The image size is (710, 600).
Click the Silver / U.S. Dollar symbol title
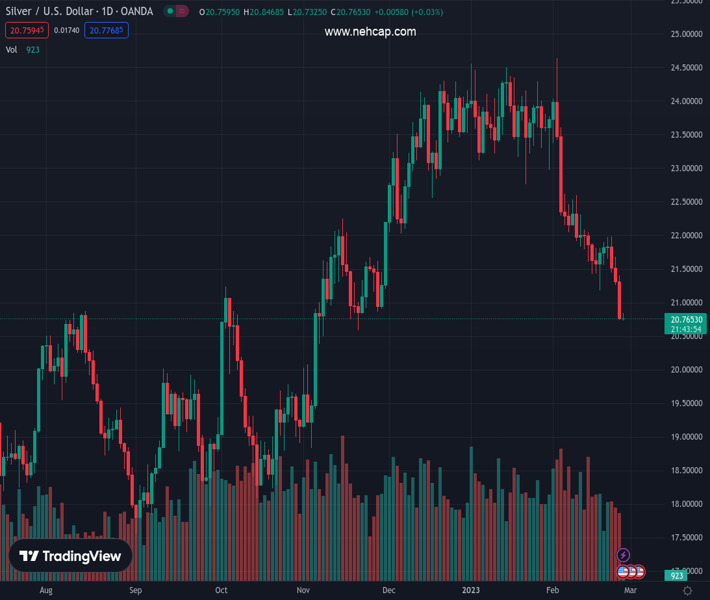[79, 11]
